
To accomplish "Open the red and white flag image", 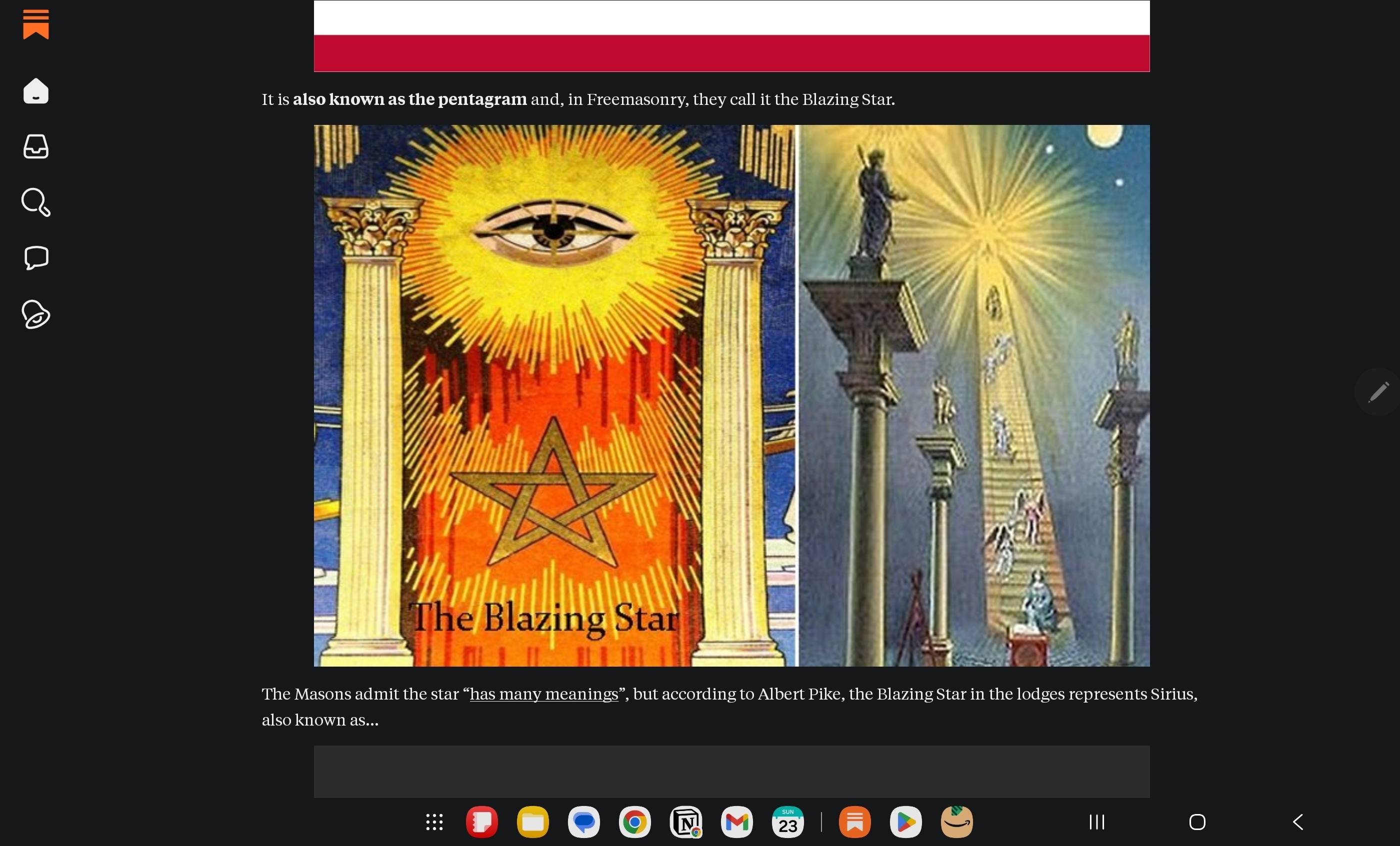I will (x=732, y=36).
